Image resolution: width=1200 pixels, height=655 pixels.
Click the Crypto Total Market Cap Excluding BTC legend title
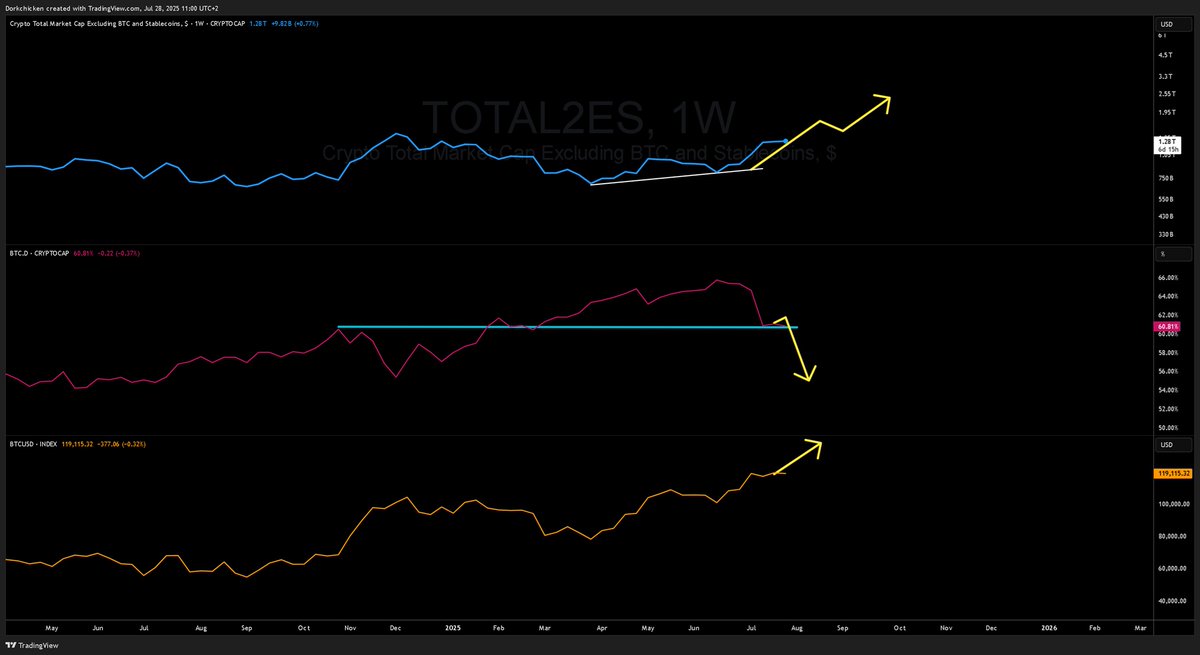(x=125, y=23)
